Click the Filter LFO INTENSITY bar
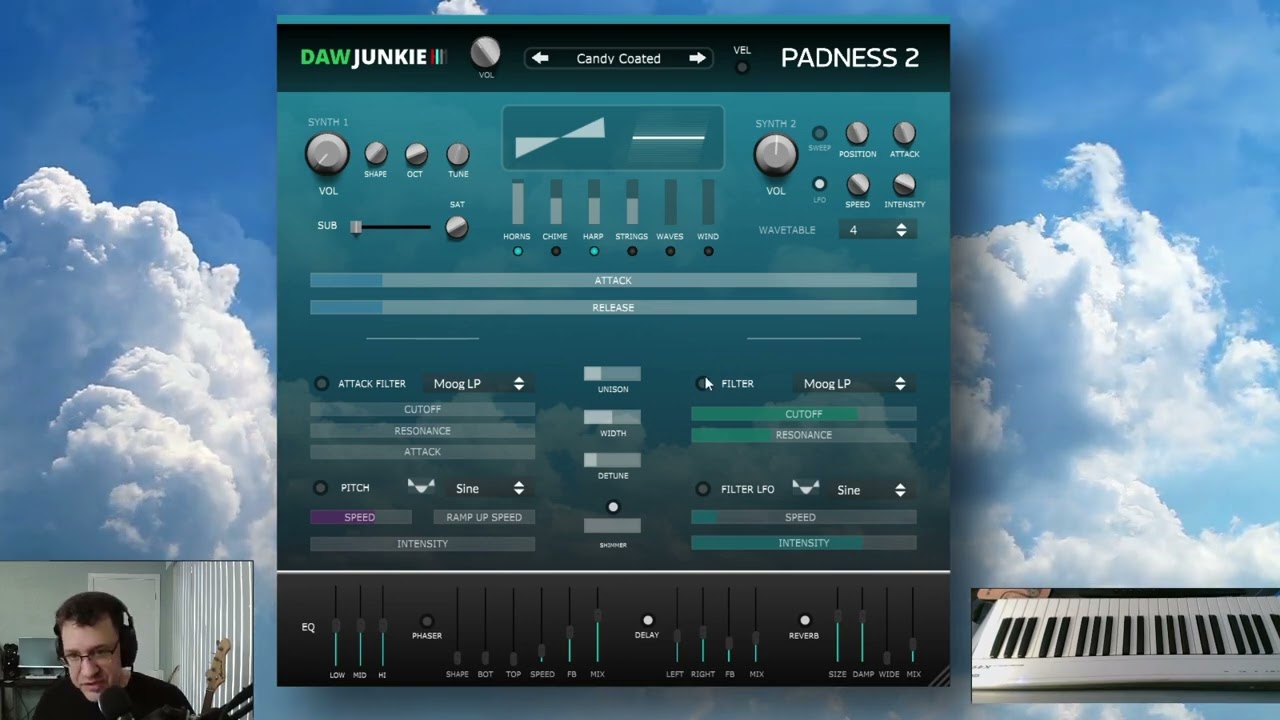1280x720 pixels. 804,543
